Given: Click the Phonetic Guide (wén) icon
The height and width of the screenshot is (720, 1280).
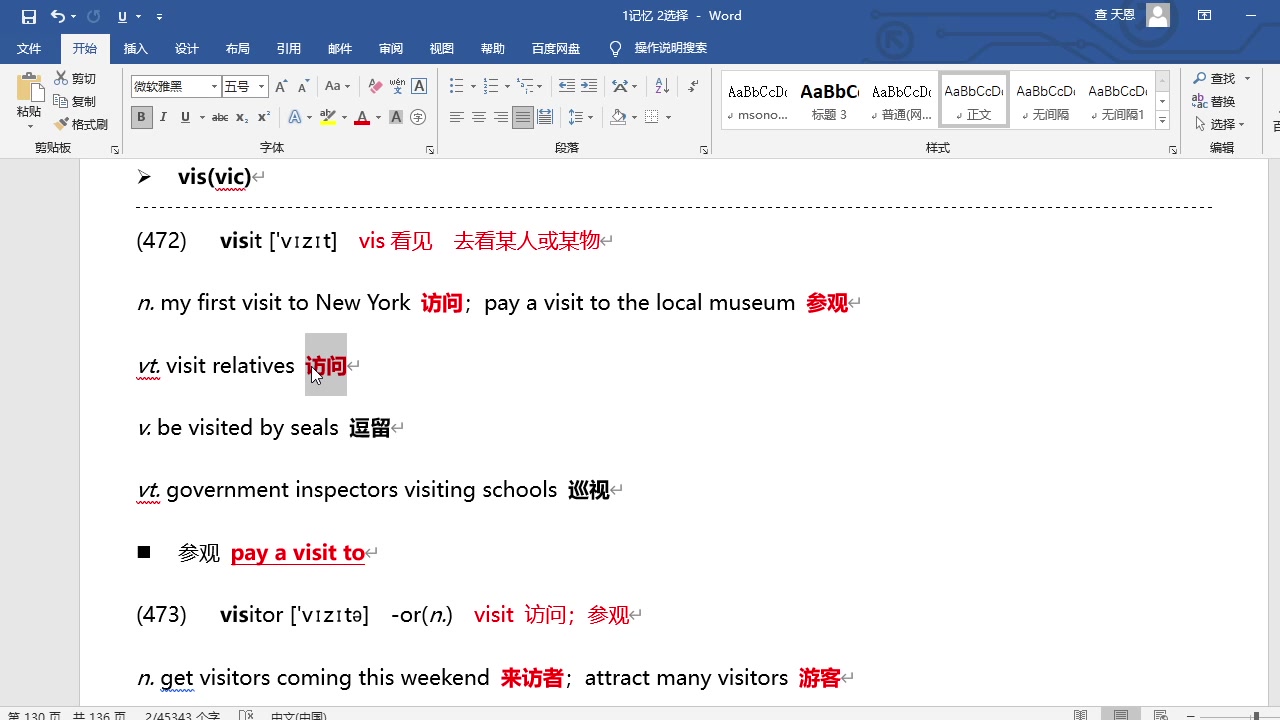Looking at the screenshot, I should pyautogui.click(x=397, y=87).
